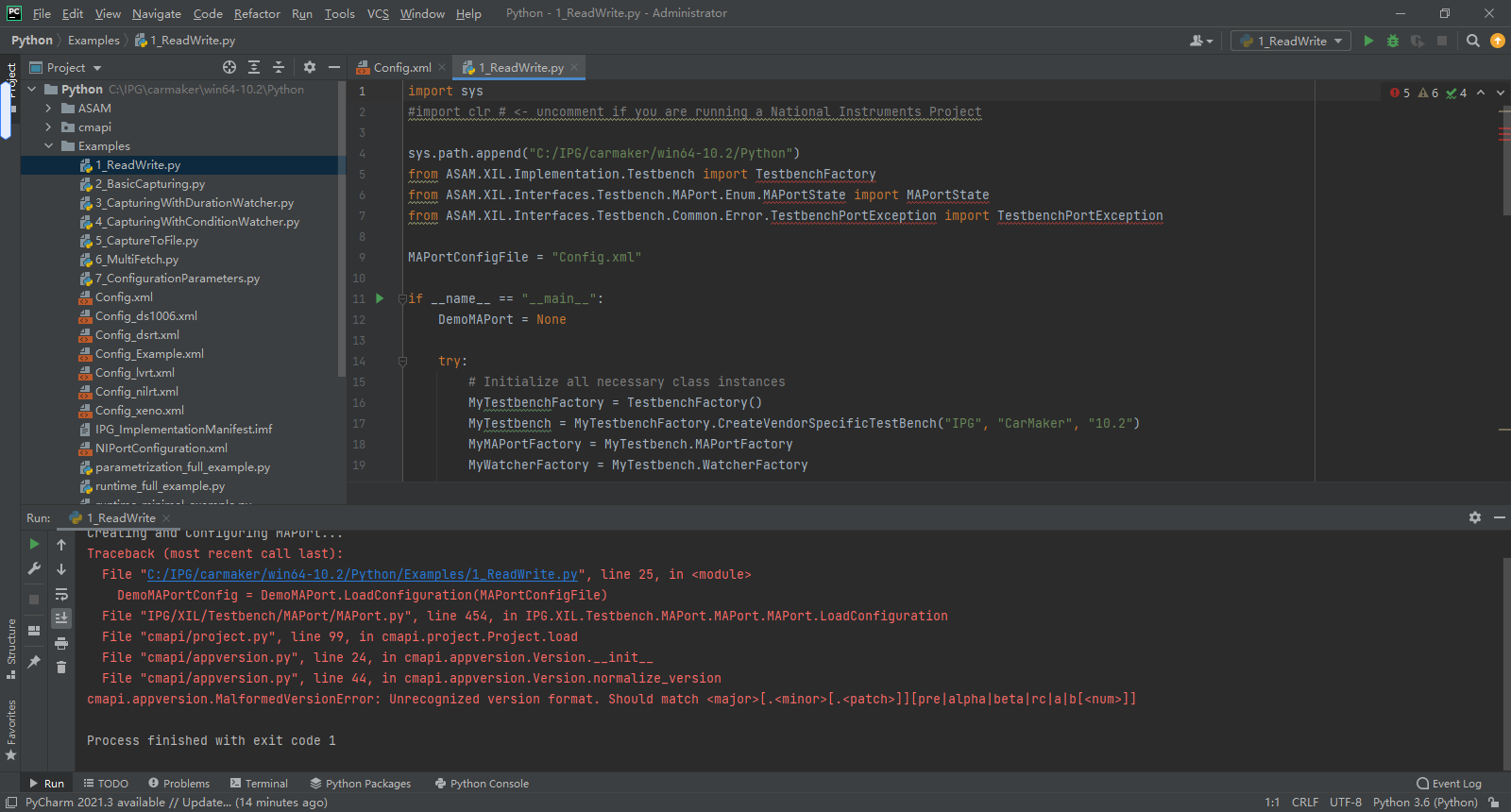The width and height of the screenshot is (1511, 812).
Task: Open the VCS menu
Action: (x=378, y=13)
